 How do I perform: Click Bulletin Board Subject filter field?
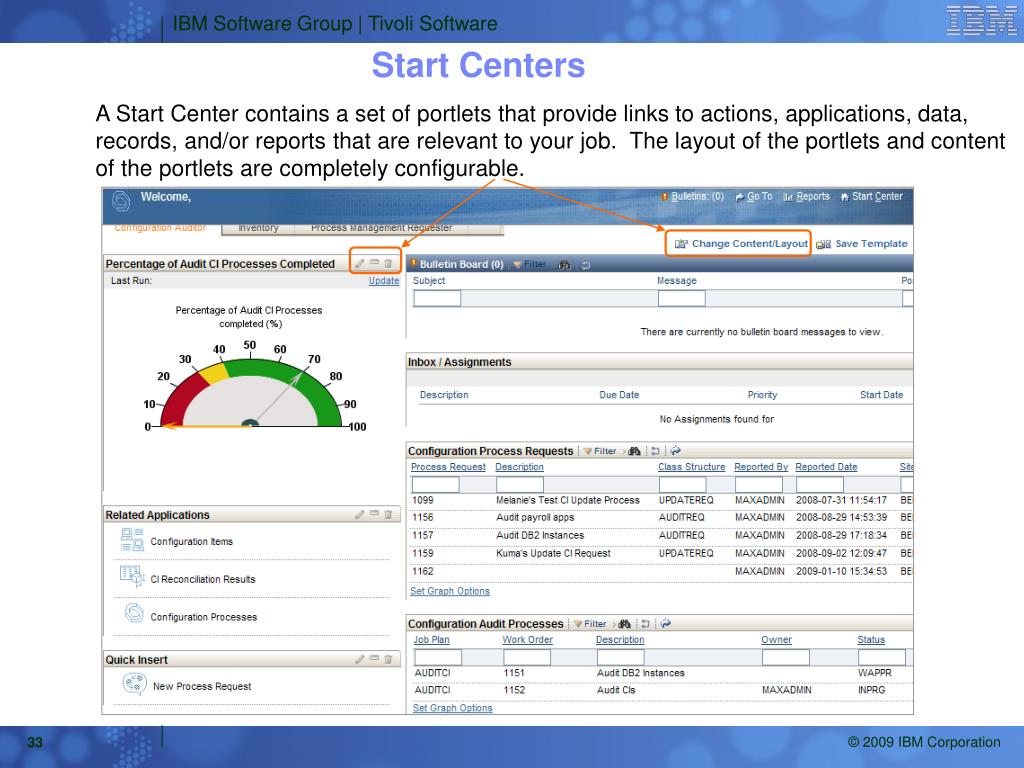click(x=437, y=298)
